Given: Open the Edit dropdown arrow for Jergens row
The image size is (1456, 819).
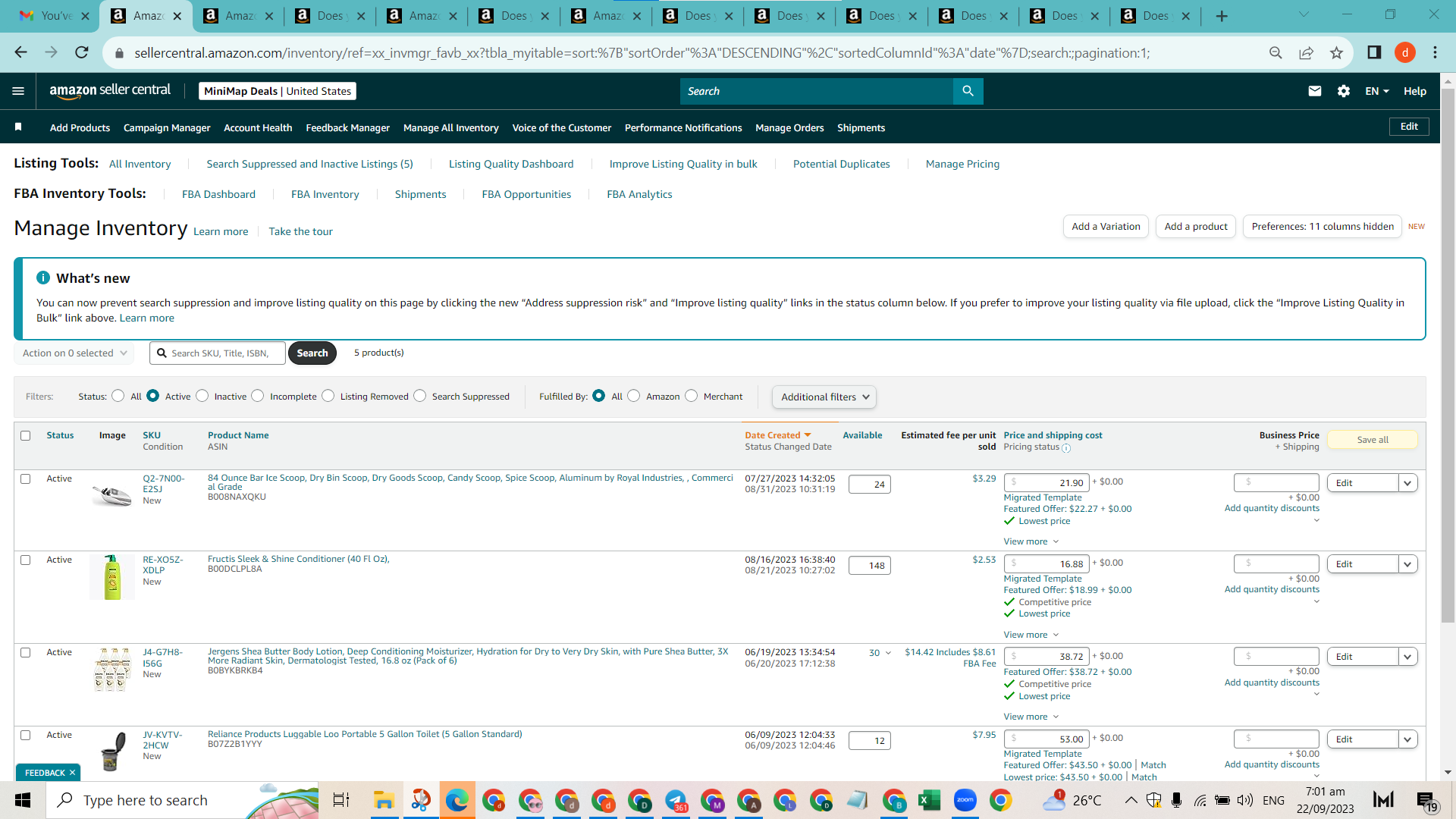Looking at the screenshot, I should coord(1408,657).
